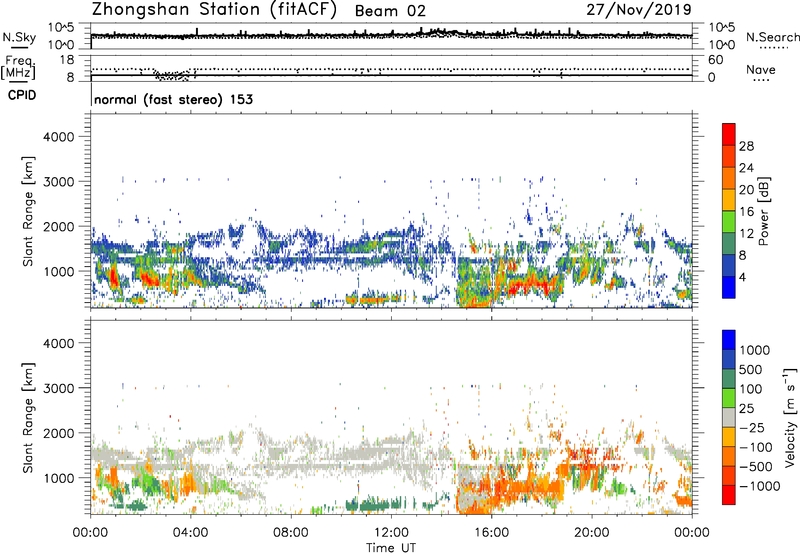Click the 'Power [dB]' colorbar label

click(x=763, y=211)
